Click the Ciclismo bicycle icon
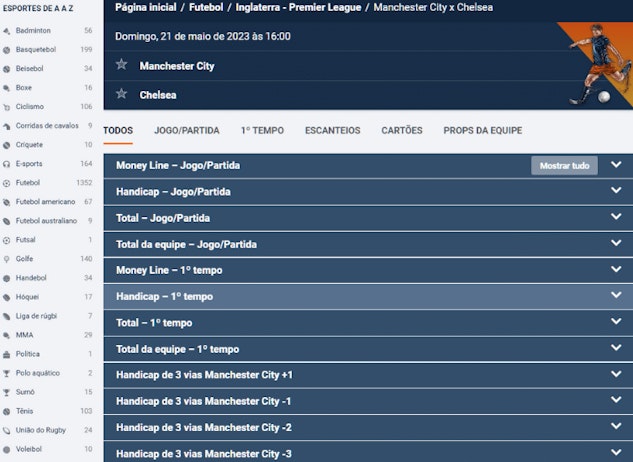633x462 pixels. 7,107
